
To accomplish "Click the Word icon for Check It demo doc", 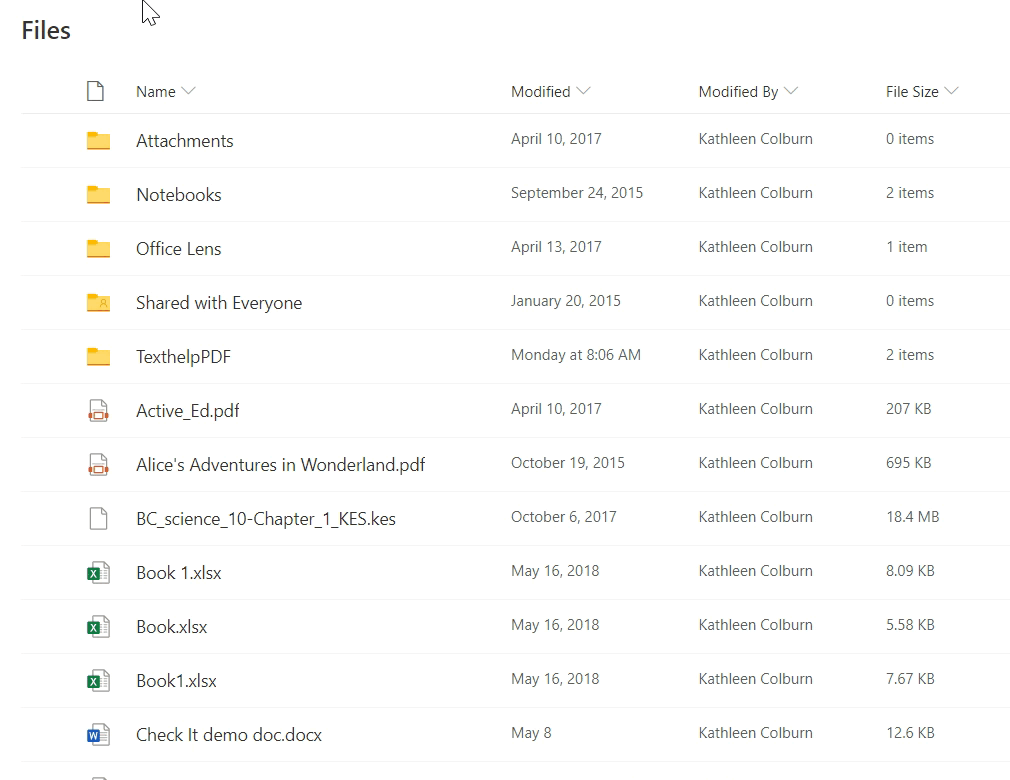I will pyautogui.click(x=97, y=734).
